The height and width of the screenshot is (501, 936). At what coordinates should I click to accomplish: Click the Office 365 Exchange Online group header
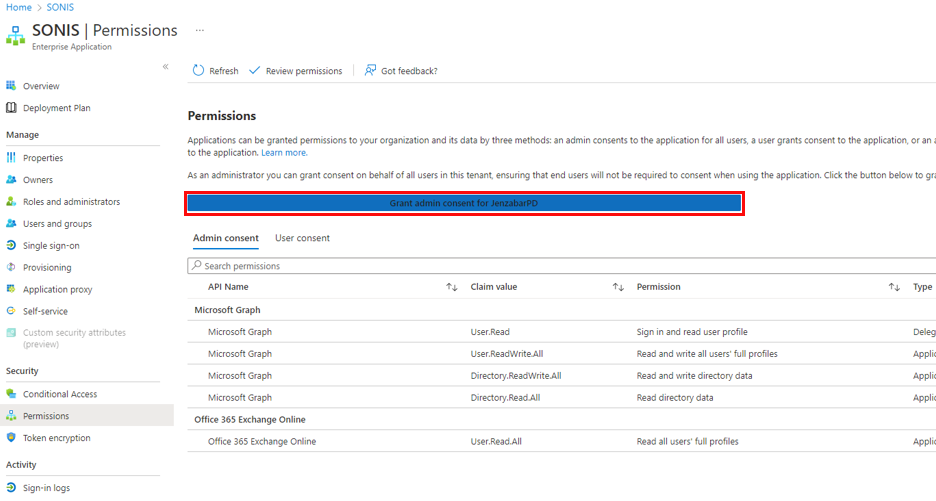coord(250,419)
